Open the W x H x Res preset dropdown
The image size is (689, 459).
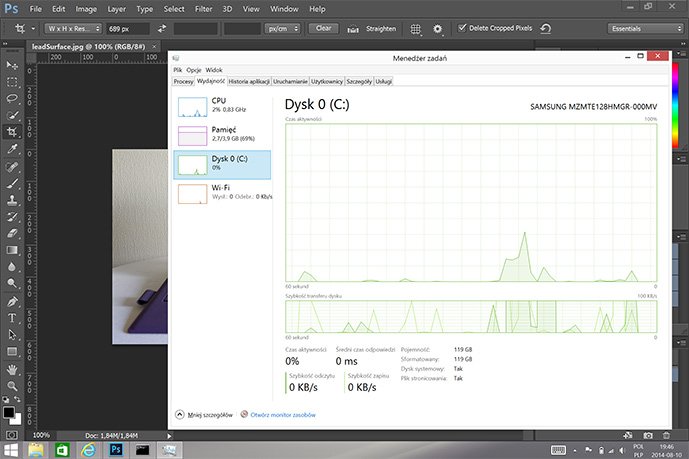[73, 29]
